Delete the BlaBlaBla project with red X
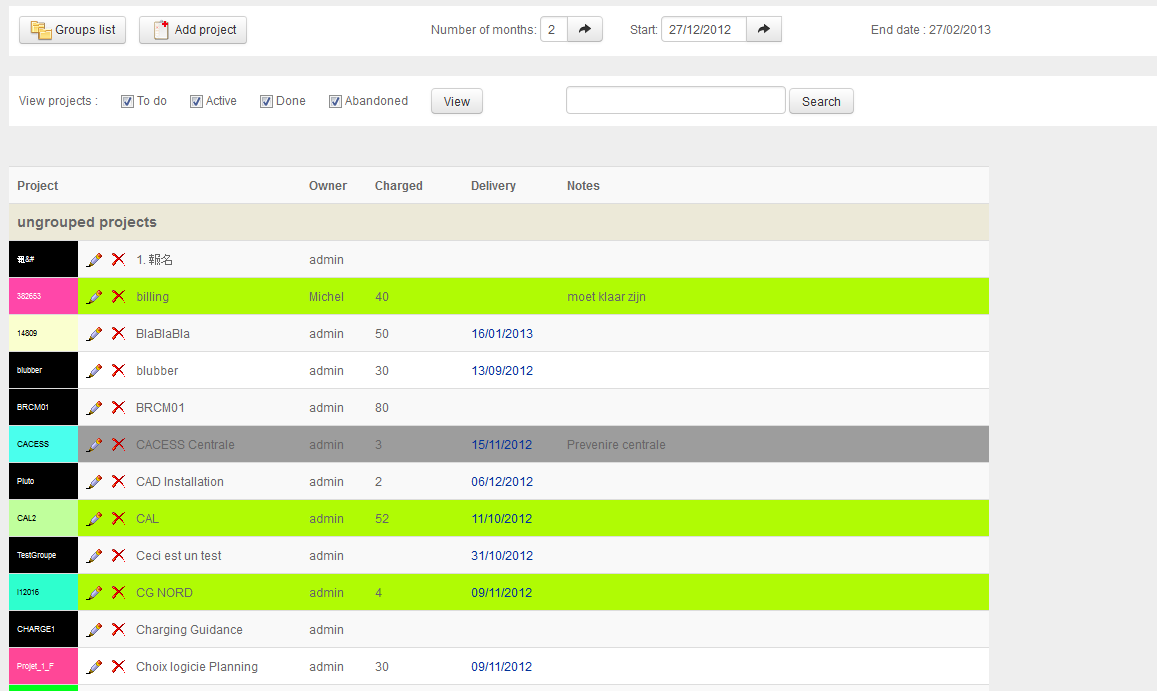1157x691 pixels. pos(118,334)
